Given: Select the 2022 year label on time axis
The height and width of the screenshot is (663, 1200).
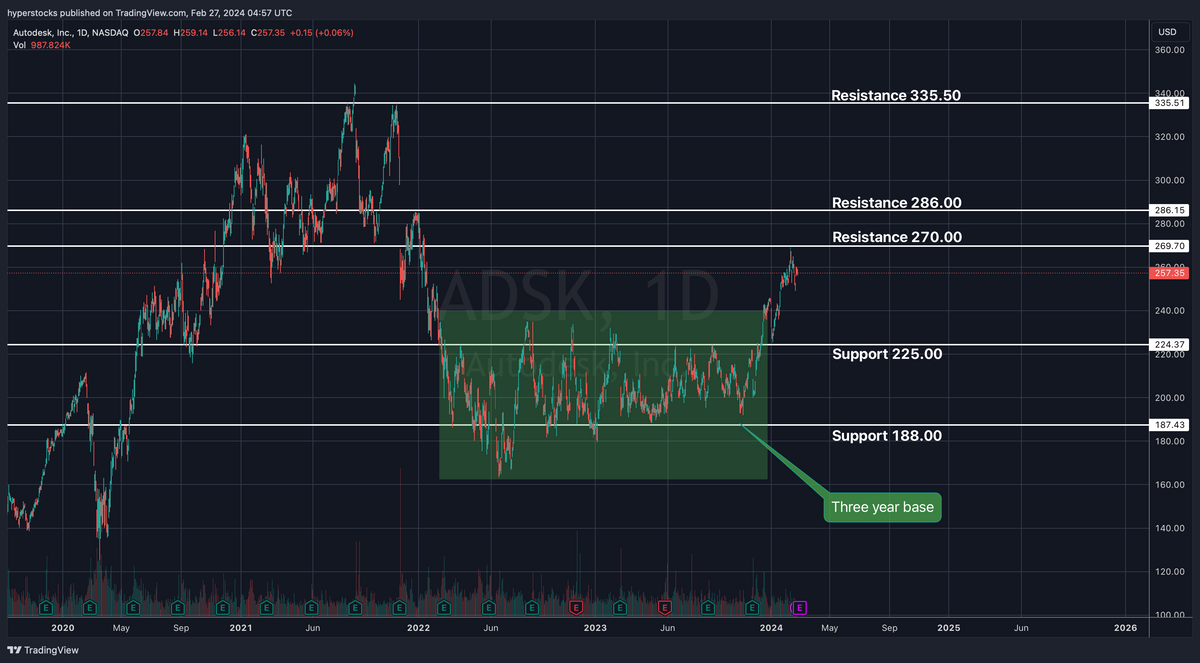Looking at the screenshot, I should click(417, 628).
